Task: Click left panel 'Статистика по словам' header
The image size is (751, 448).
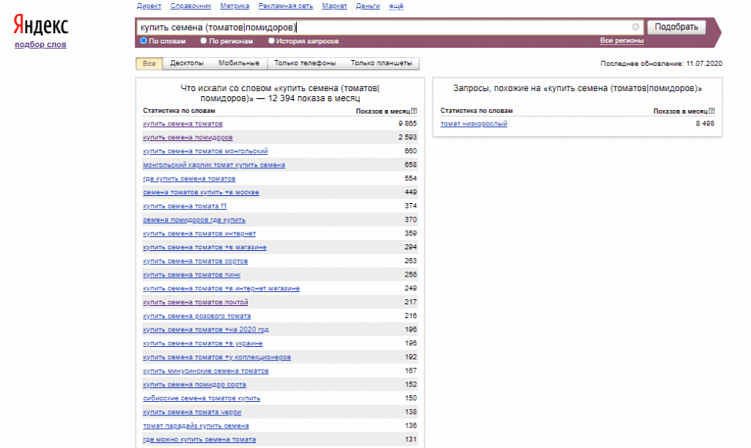Action: 179,111
